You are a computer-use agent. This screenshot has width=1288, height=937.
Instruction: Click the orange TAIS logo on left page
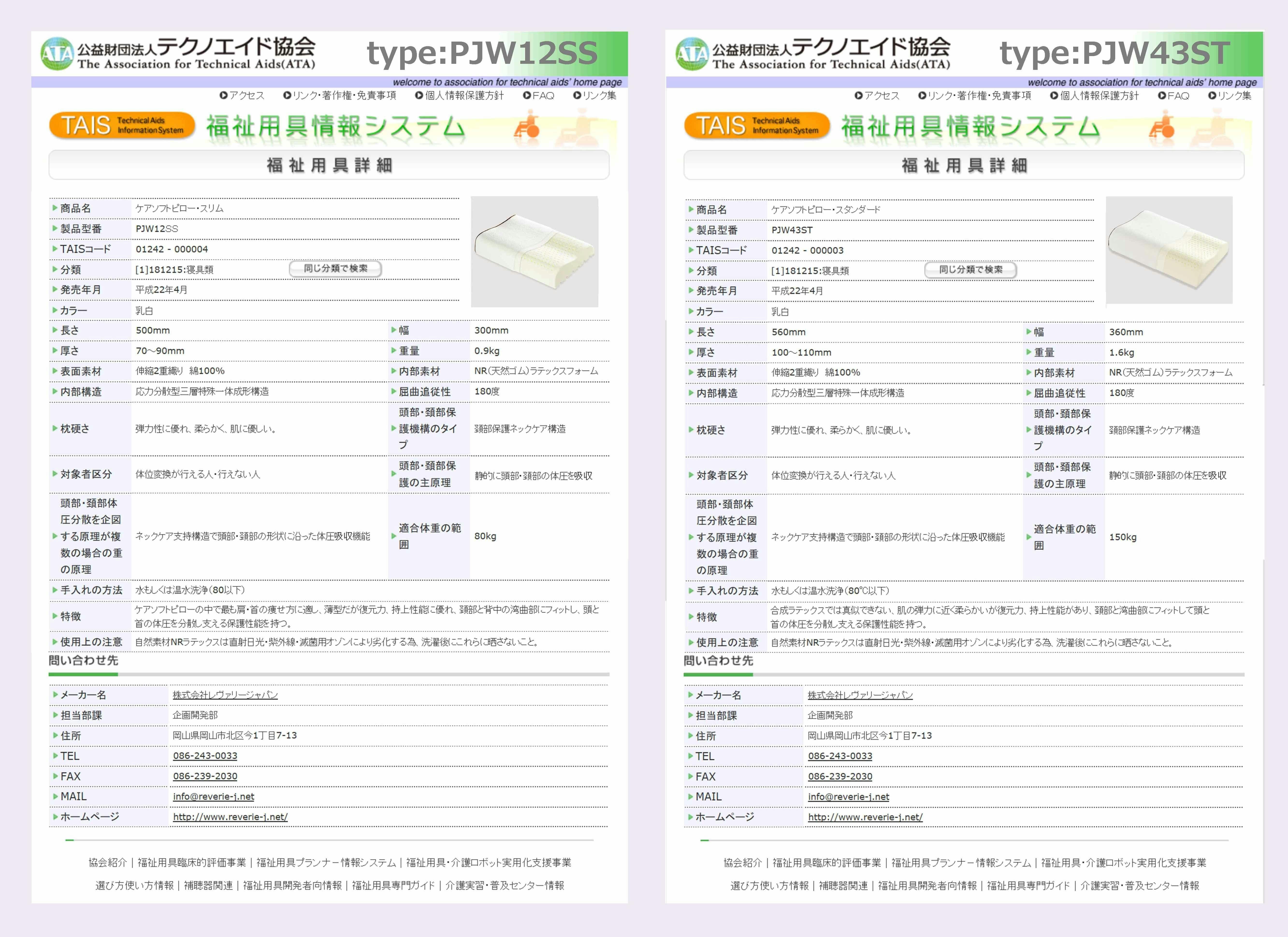point(122,125)
